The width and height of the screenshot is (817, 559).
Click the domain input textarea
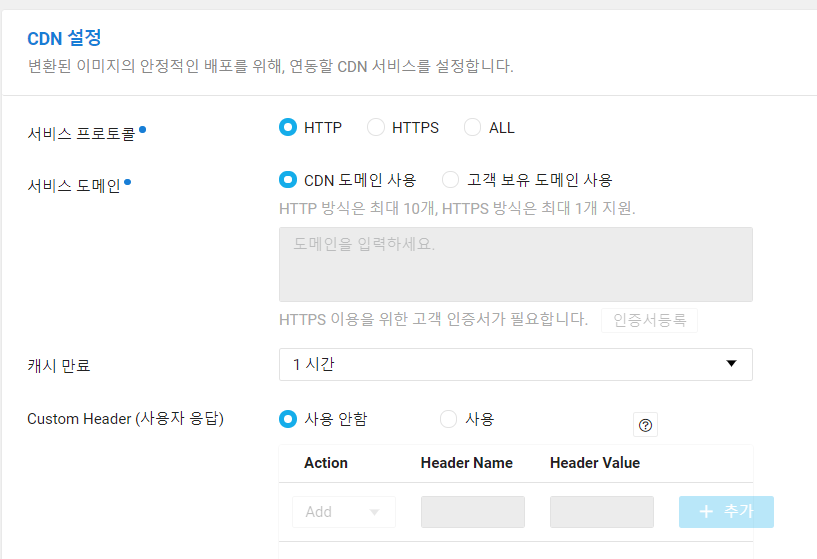tap(516, 264)
